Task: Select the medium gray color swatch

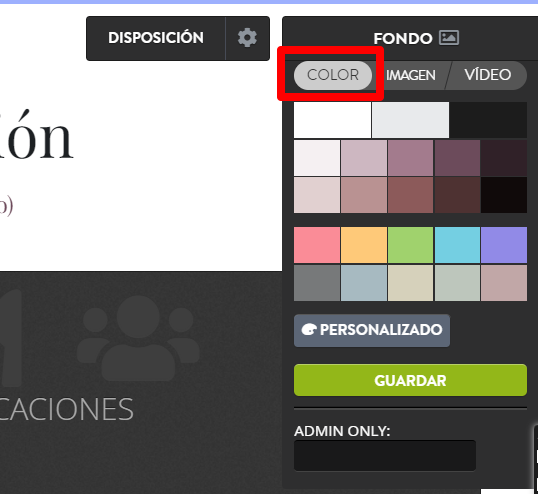Action: (317, 283)
